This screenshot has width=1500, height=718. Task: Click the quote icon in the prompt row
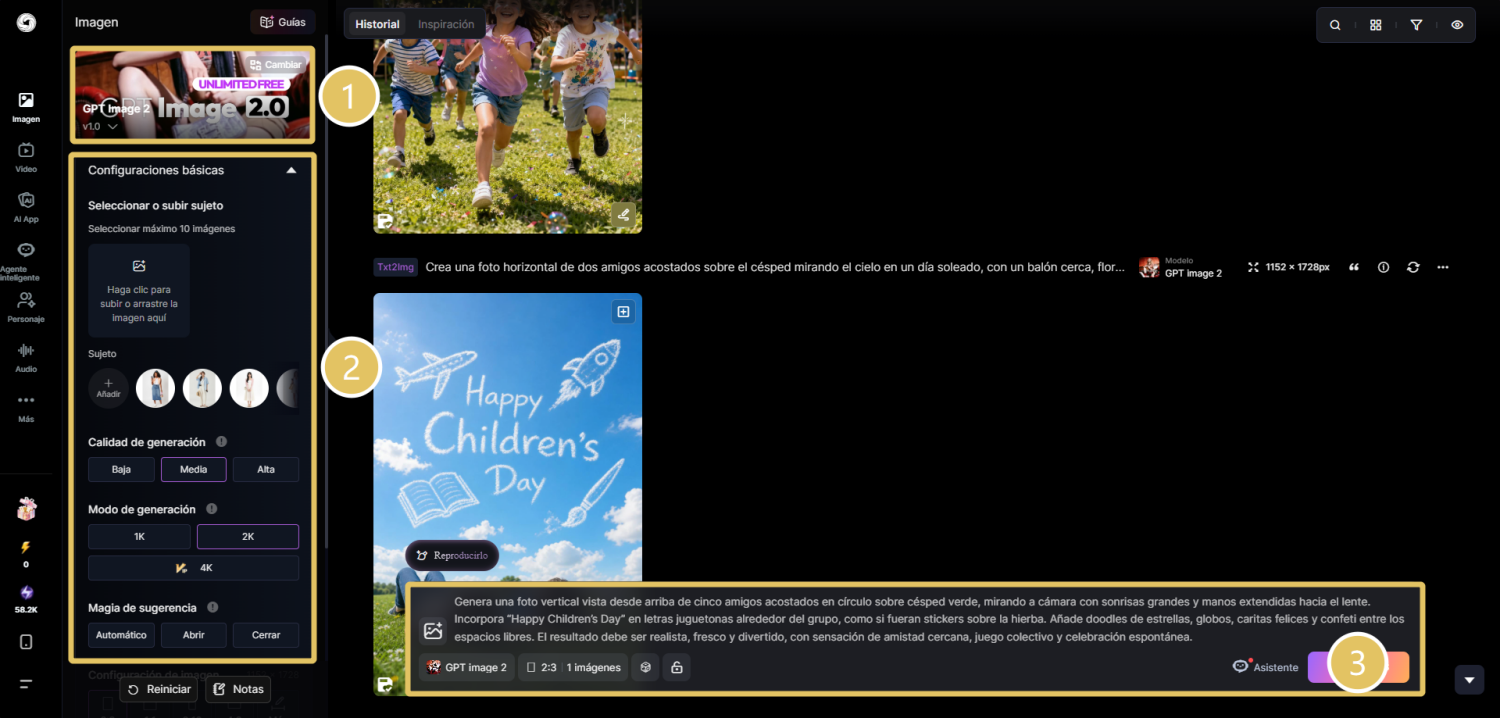1354,267
